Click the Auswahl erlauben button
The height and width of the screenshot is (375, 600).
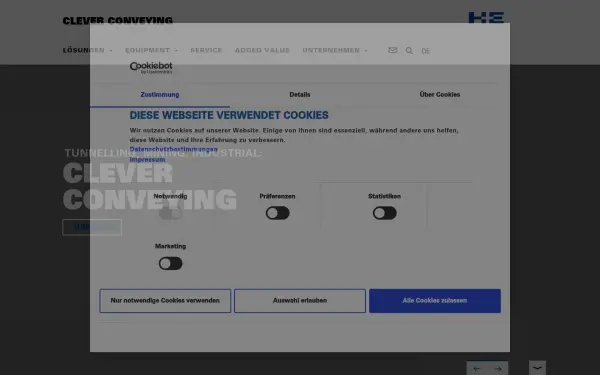pyautogui.click(x=300, y=301)
